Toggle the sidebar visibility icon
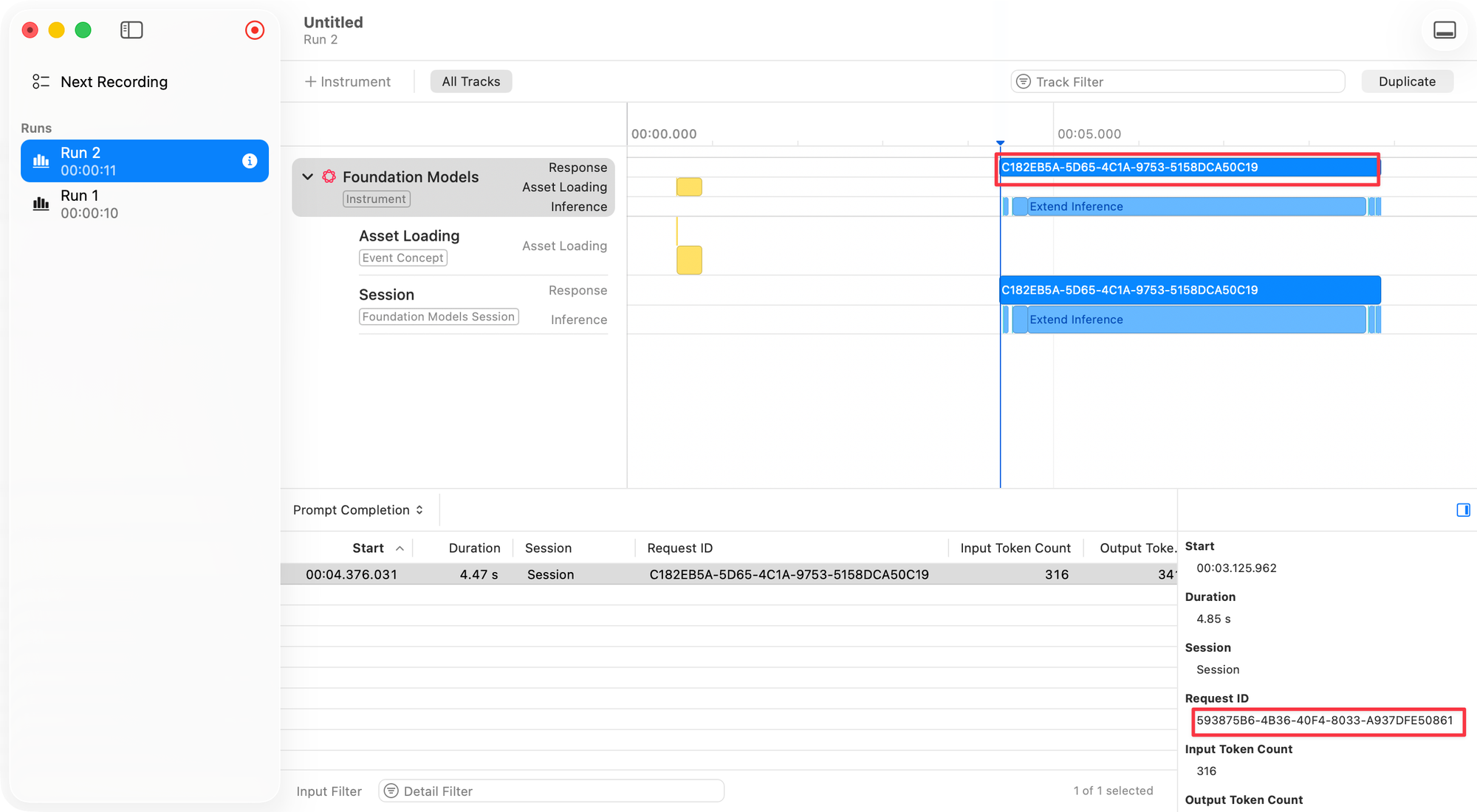Viewport: 1477px width, 812px height. tap(131, 30)
